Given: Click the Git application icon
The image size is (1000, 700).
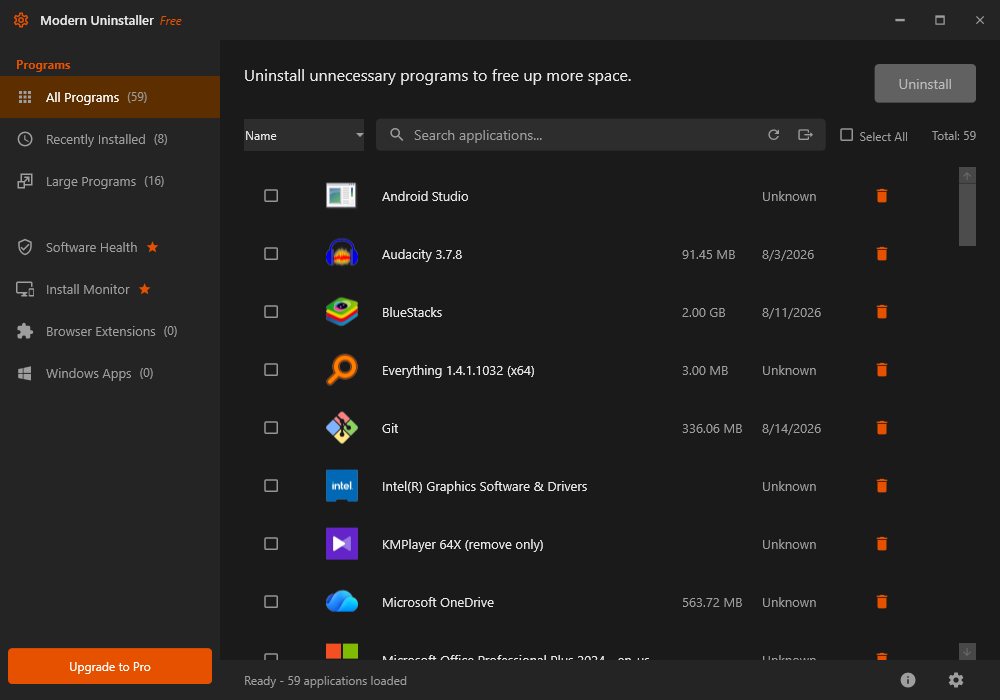Looking at the screenshot, I should [342, 428].
